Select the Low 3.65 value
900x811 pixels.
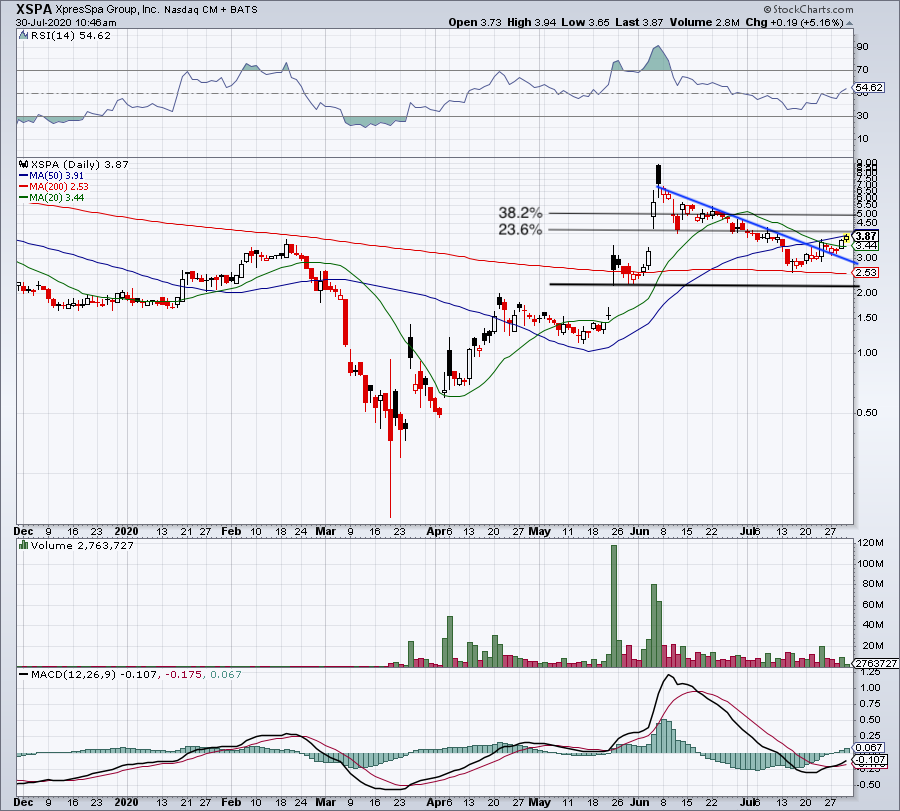tap(585, 22)
